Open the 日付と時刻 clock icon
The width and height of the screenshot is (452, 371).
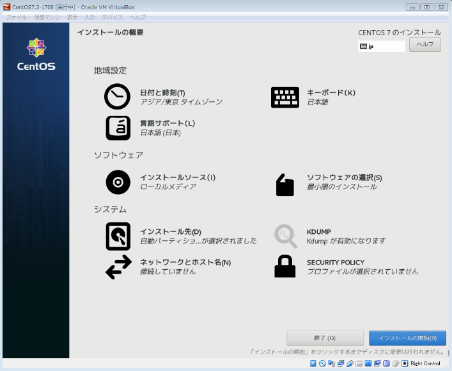point(117,96)
